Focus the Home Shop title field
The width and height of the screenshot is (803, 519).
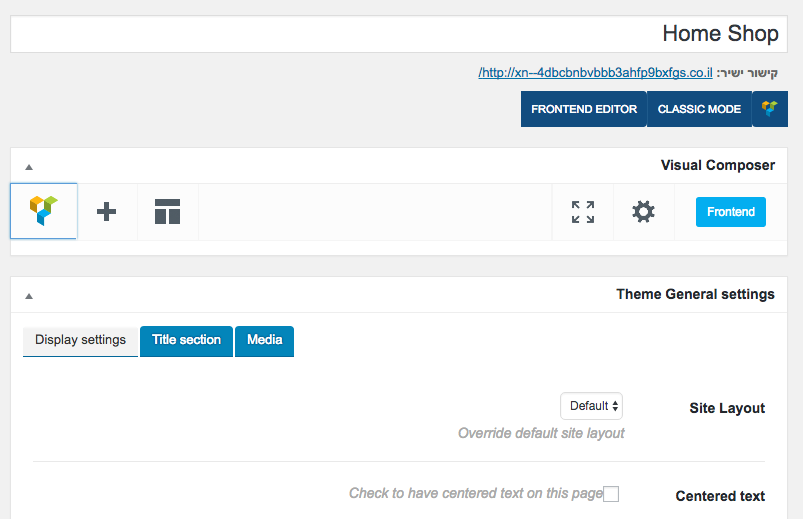[399, 34]
